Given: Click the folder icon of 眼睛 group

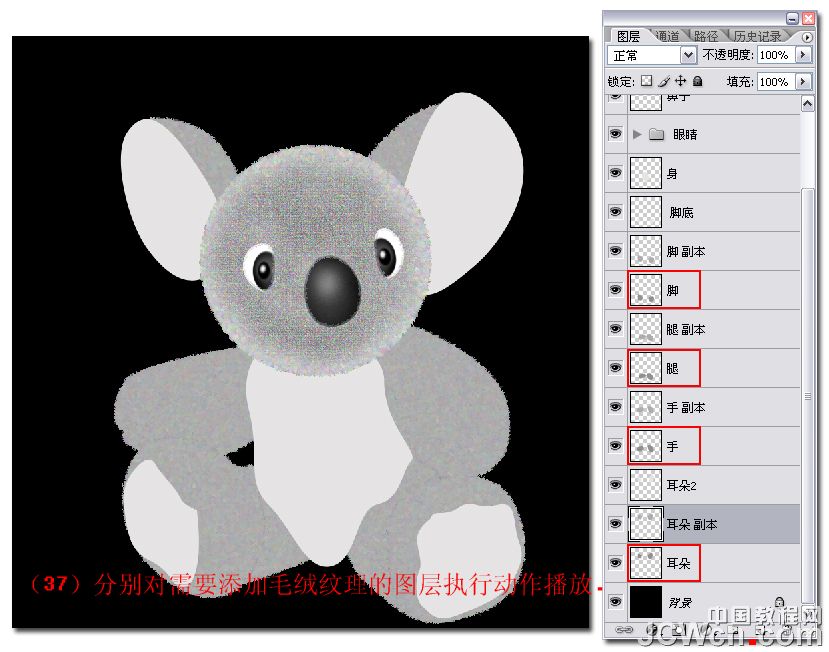Looking at the screenshot, I should point(656,134).
